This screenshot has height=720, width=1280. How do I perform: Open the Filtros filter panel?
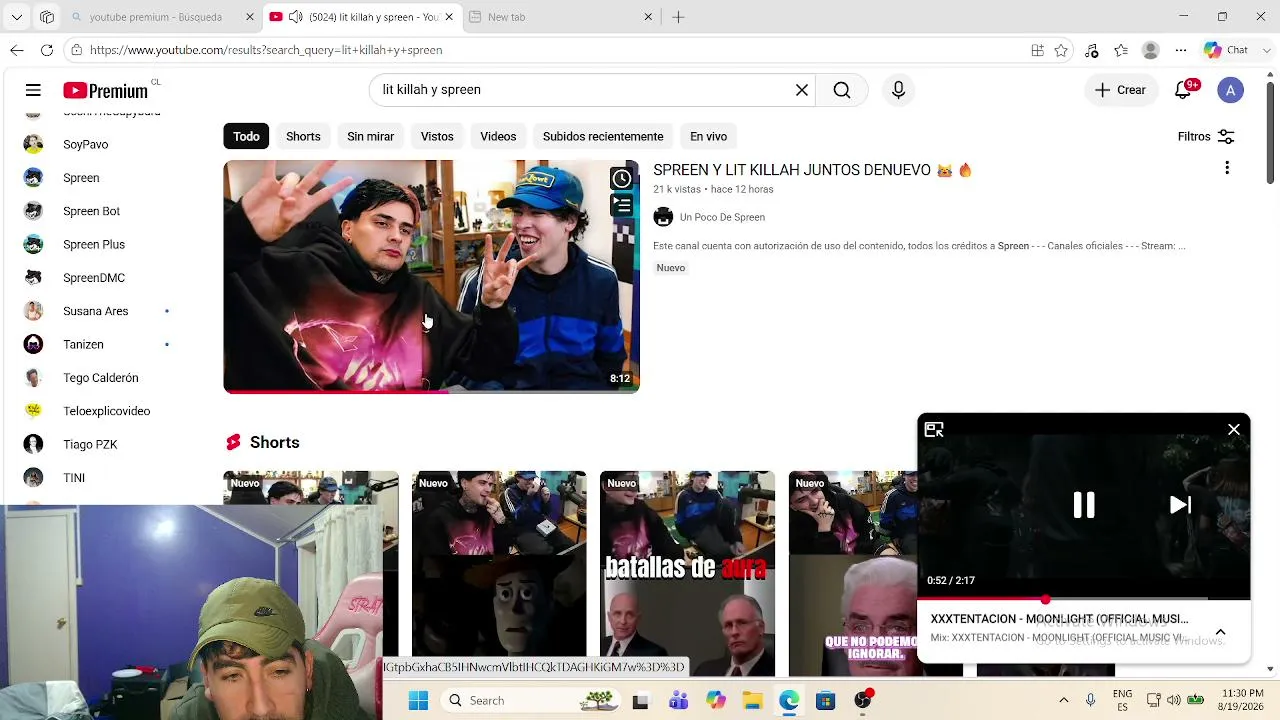pyautogui.click(x=1206, y=137)
